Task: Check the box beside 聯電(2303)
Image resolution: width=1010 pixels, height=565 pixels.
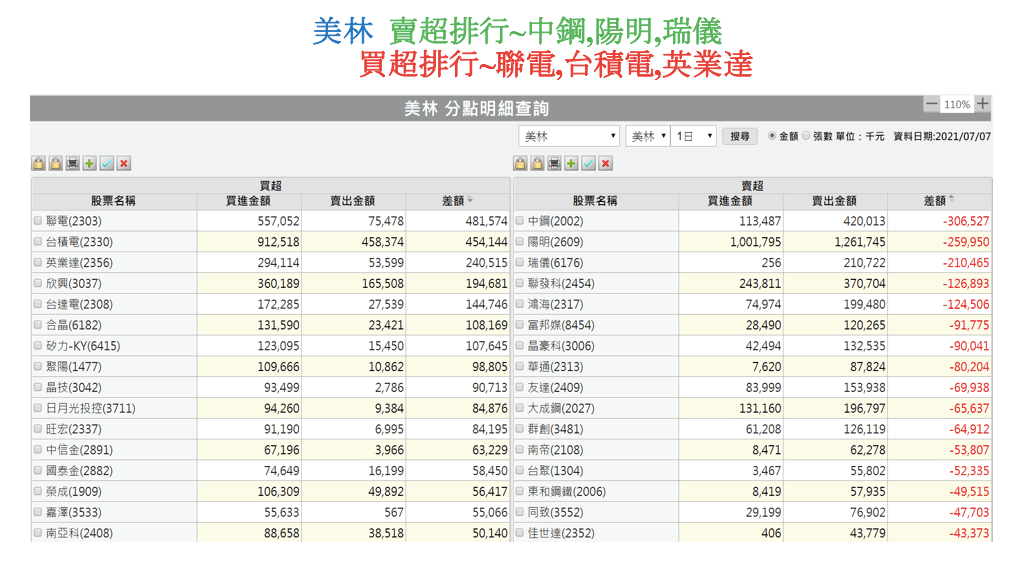Action: click(x=38, y=221)
